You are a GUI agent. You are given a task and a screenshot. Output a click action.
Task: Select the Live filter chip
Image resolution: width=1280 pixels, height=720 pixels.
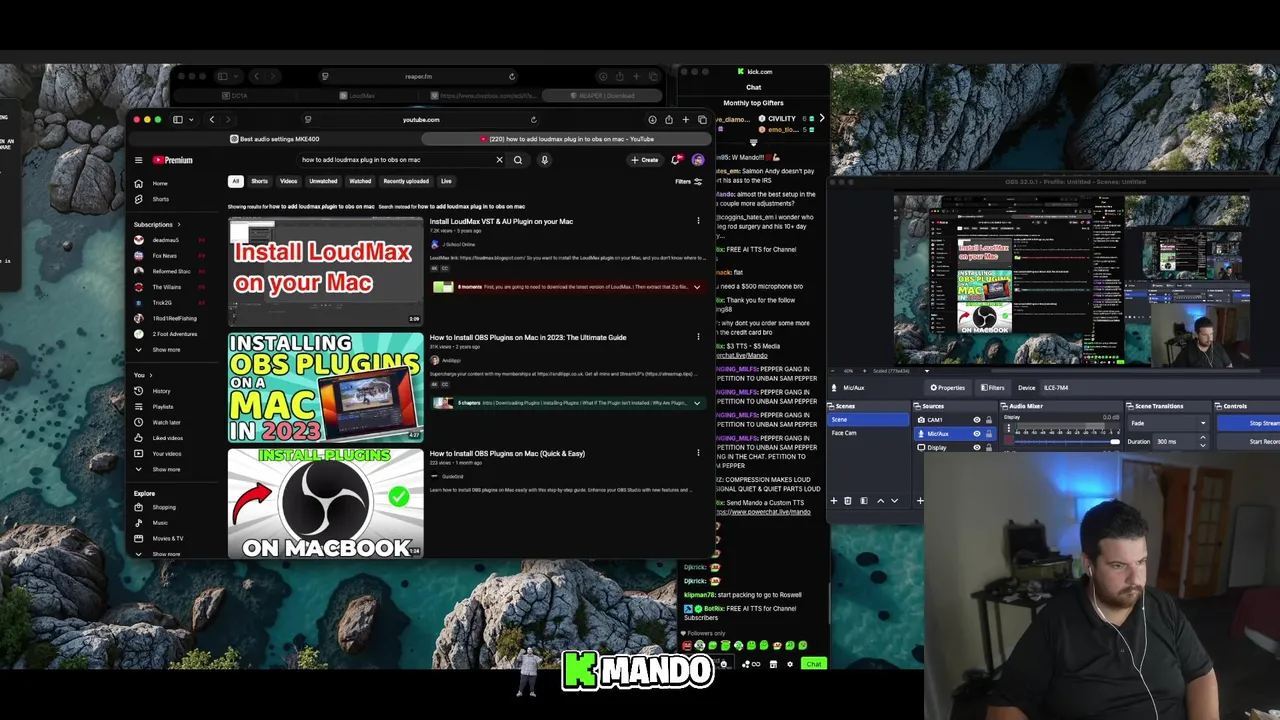pyautogui.click(x=446, y=181)
